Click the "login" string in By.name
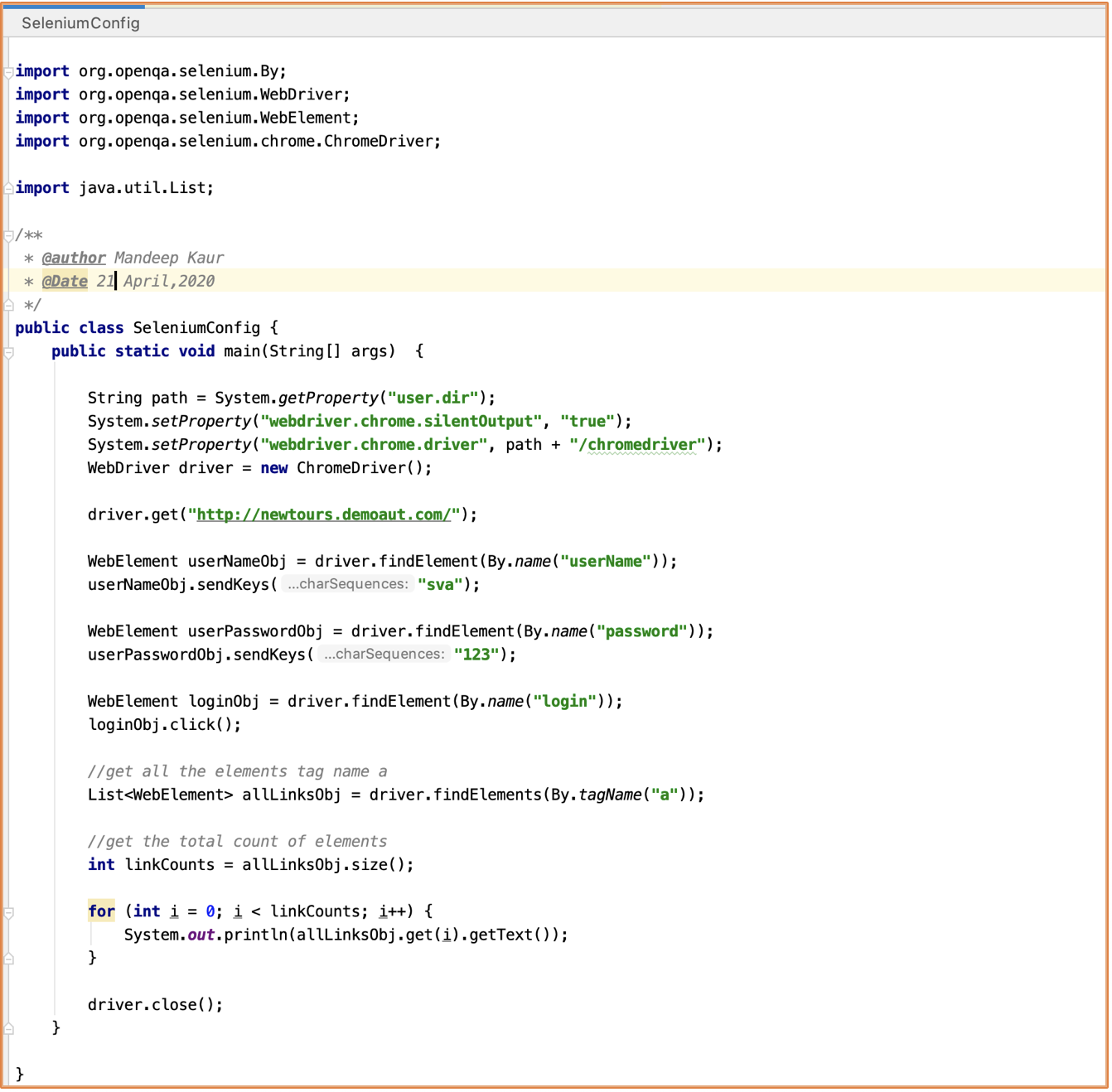1112x1092 pixels. 565,701
